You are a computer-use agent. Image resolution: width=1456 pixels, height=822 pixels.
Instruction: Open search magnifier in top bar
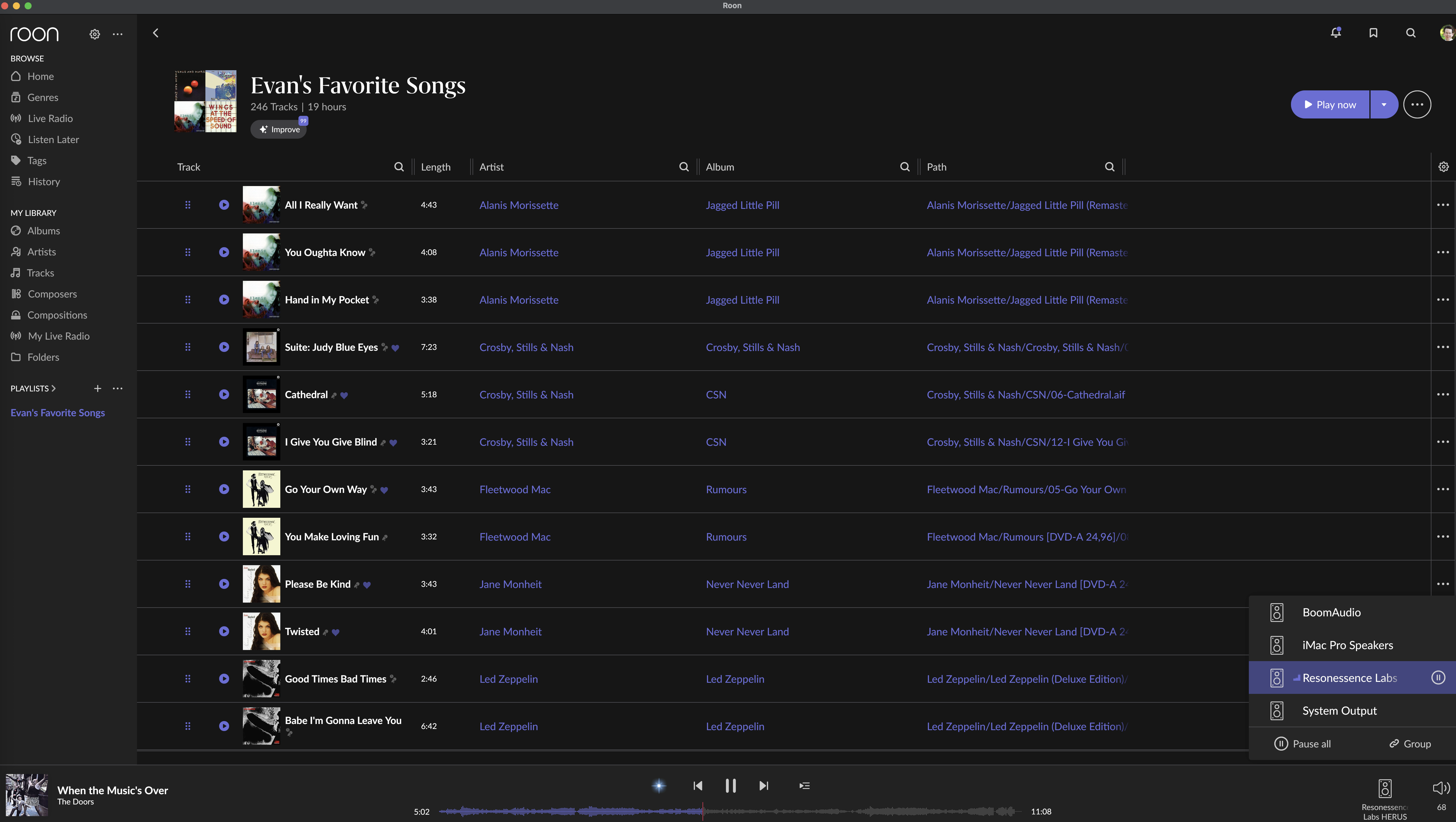tap(1411, 33)
